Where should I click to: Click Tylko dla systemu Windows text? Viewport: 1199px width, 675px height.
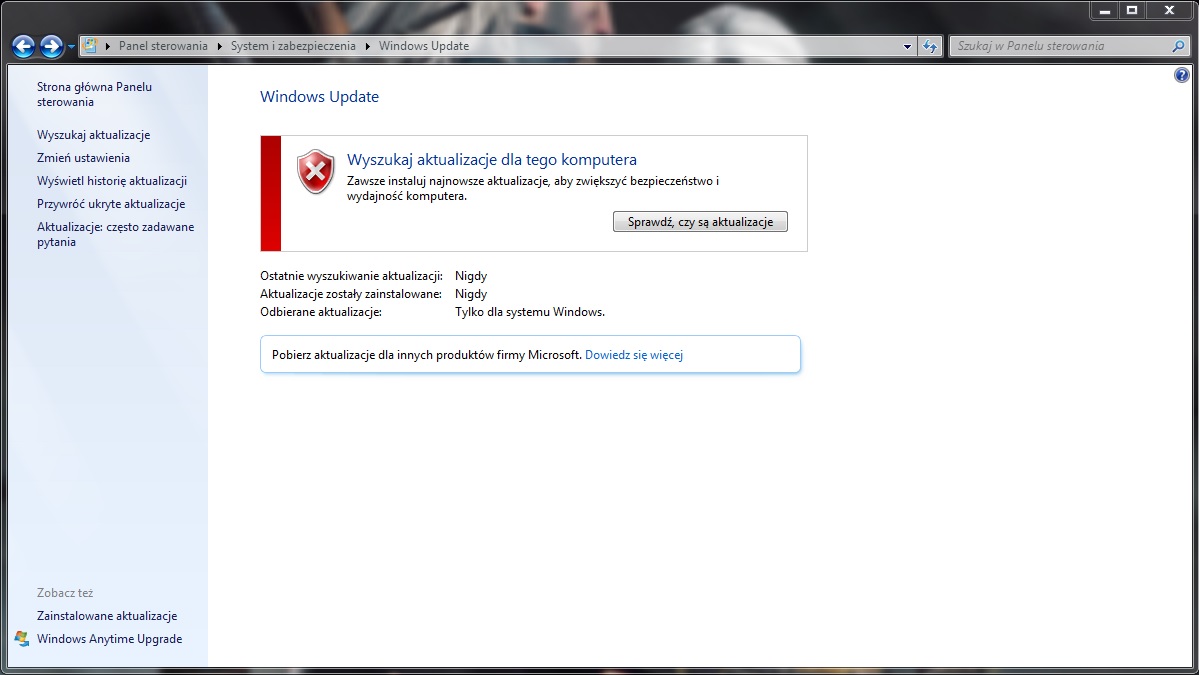tap(530, 312)
